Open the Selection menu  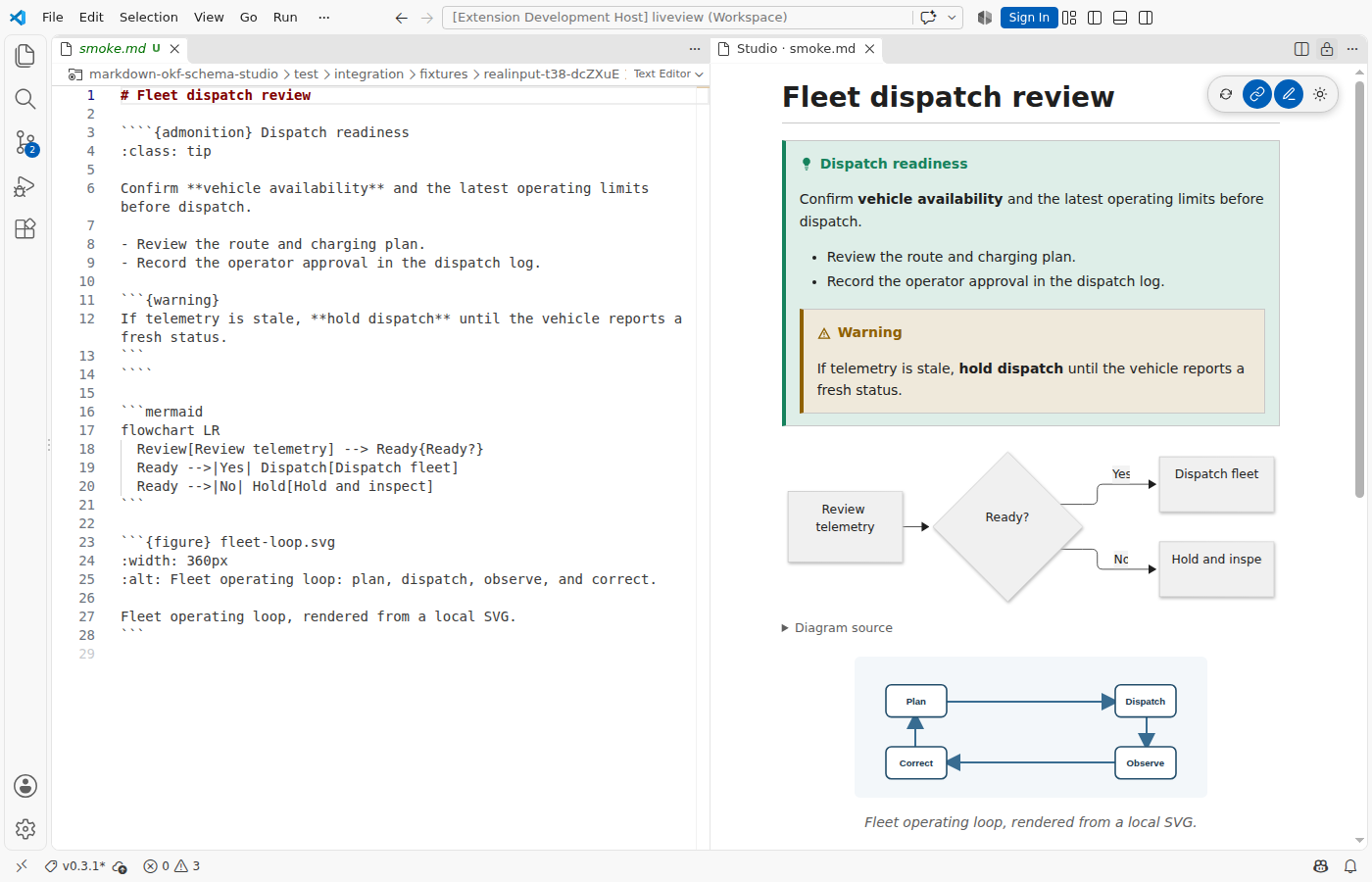pyautogui.click(x=149, y=18)
